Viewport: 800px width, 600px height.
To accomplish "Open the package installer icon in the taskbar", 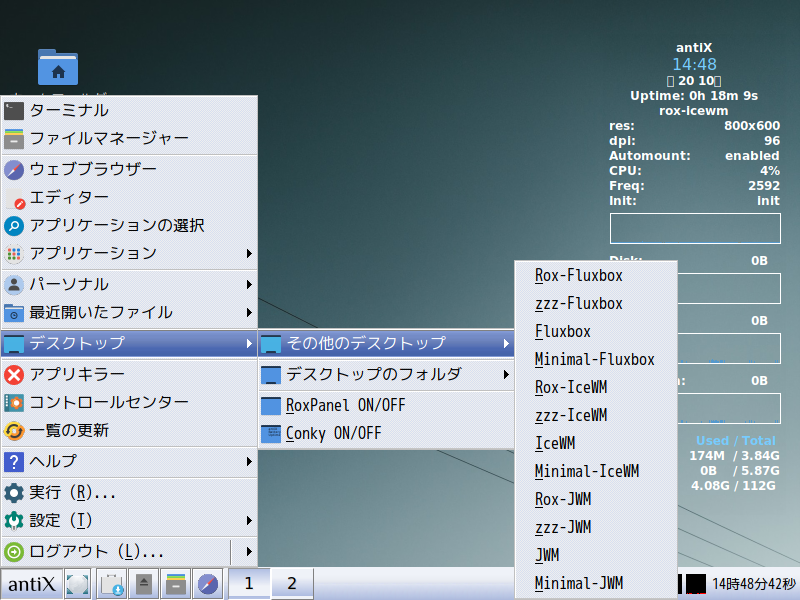I will (111, 584).
